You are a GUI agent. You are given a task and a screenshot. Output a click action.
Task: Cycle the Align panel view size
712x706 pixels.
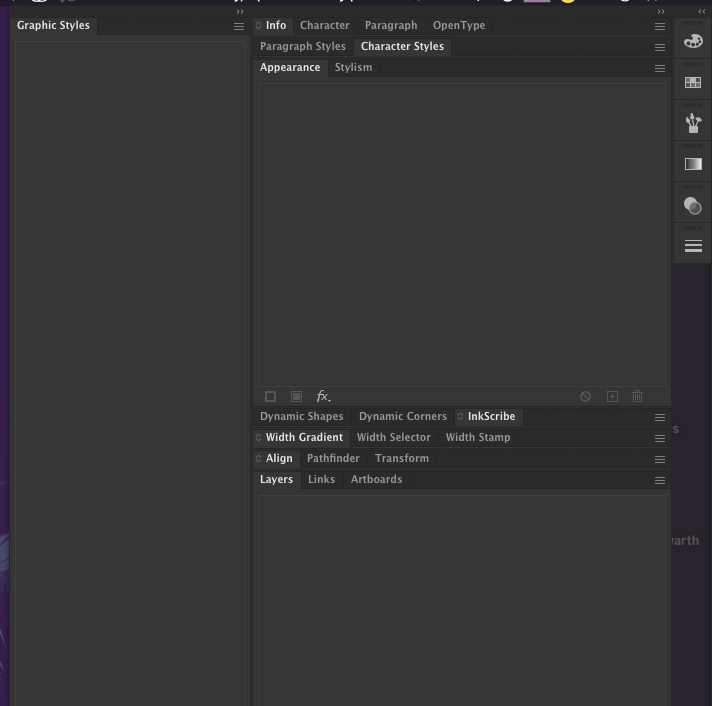coord(259,459)
